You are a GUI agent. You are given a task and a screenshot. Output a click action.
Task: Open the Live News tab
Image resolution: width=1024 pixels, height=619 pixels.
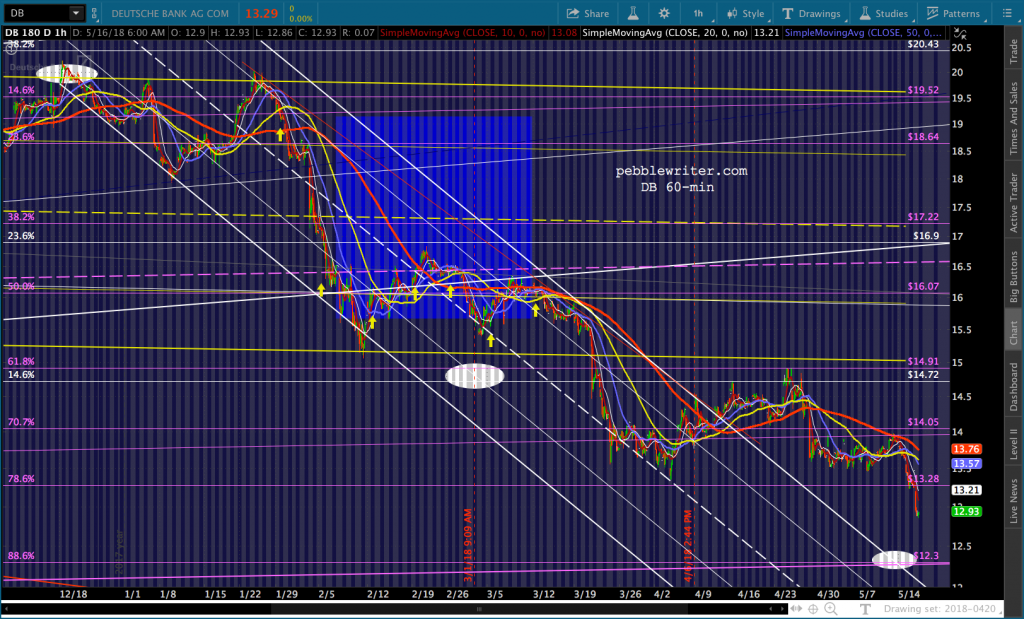click(1012, 502)
